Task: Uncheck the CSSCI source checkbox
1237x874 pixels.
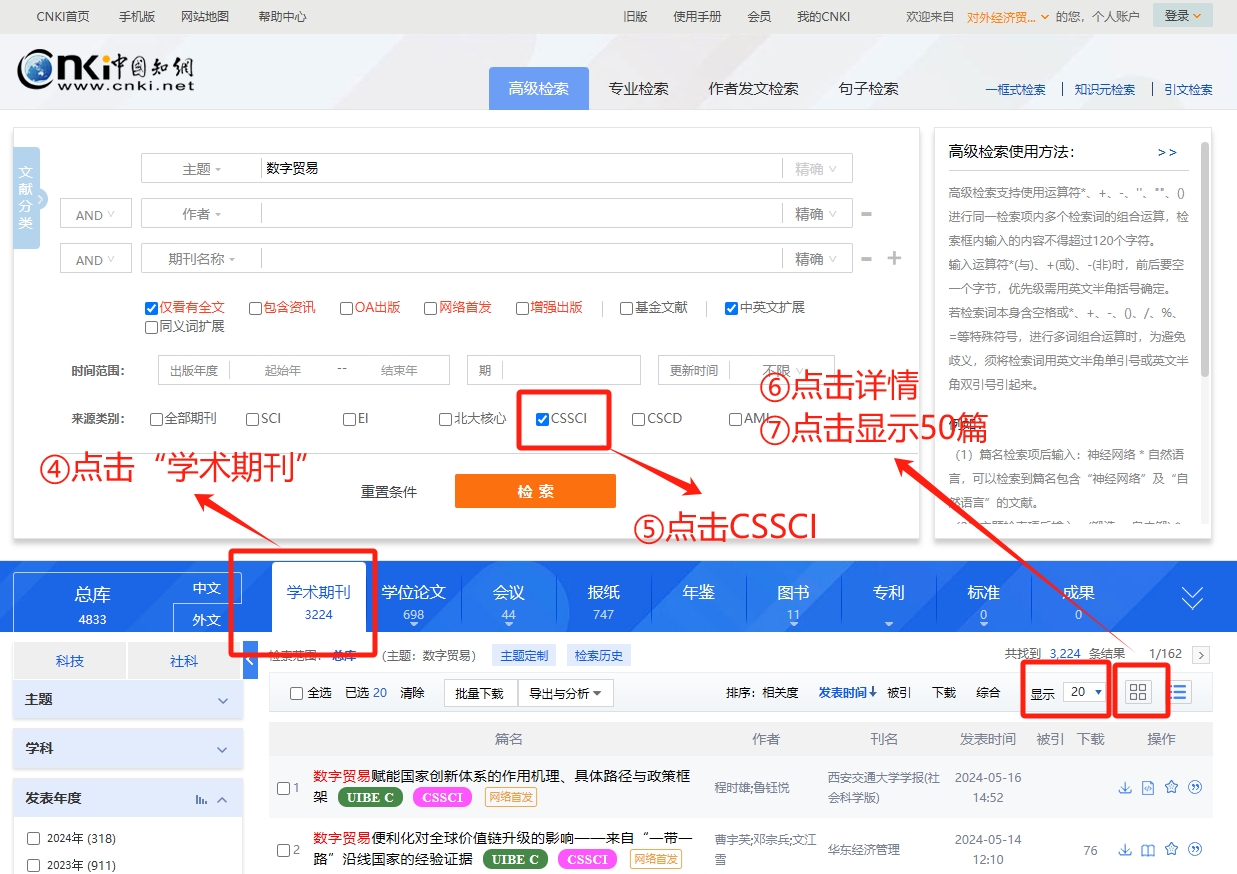Action: [543, 419]
